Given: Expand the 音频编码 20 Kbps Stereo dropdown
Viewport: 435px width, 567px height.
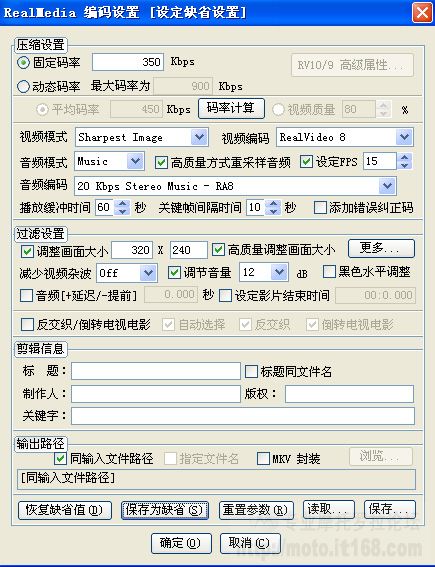Looking at the screenshot, I should [x=387, y=186].
